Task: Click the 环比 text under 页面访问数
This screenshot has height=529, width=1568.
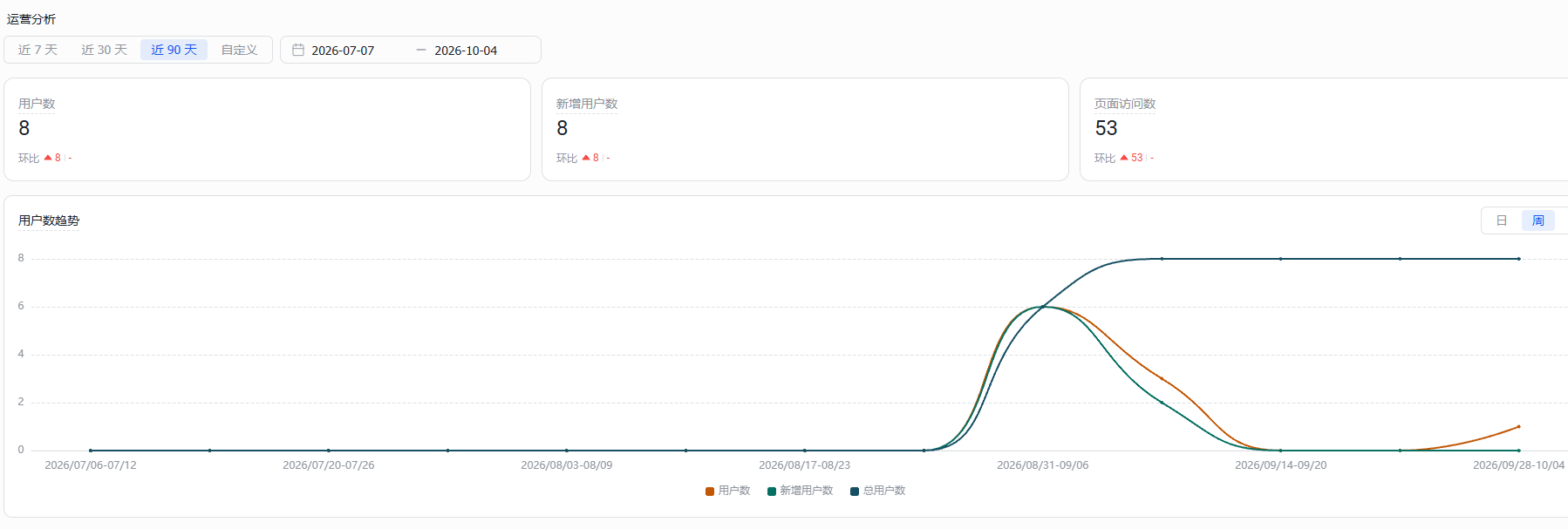Action: [1105, 158]
